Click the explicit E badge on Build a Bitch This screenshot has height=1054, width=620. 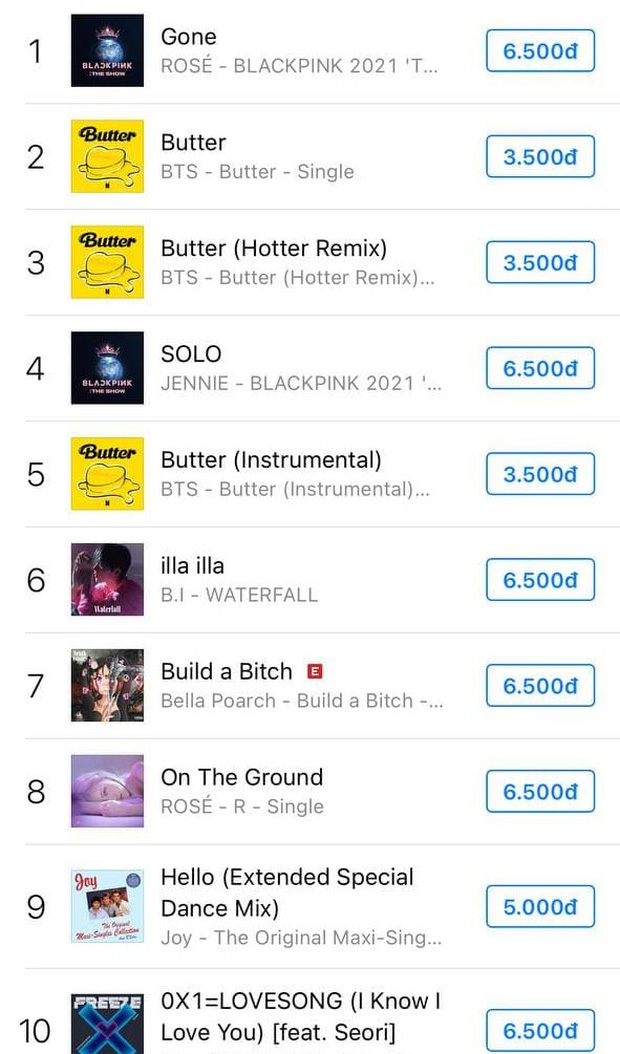point(315,672)
